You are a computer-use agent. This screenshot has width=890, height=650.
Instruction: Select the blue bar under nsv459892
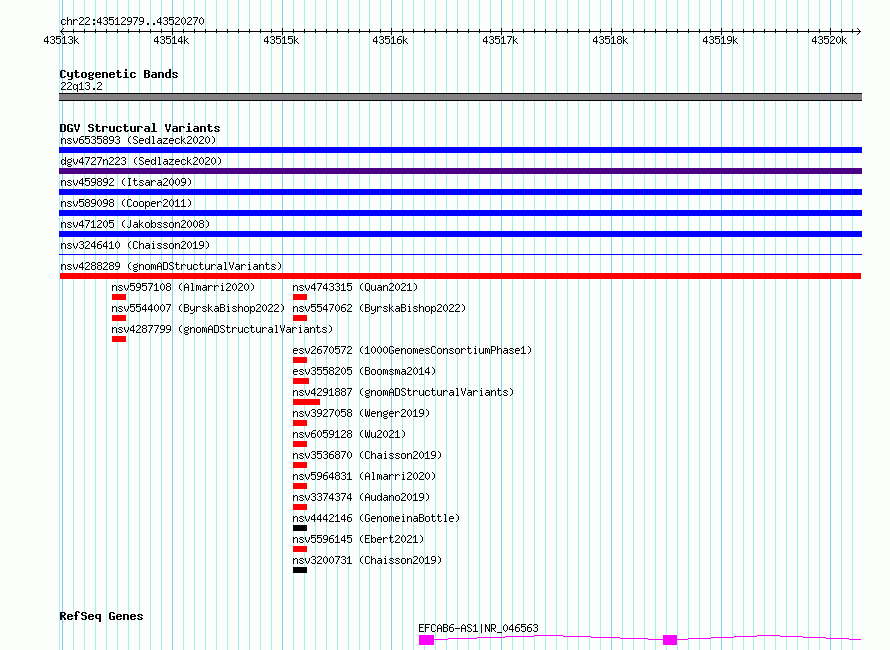pyautogui.click(x=460, y=192)
